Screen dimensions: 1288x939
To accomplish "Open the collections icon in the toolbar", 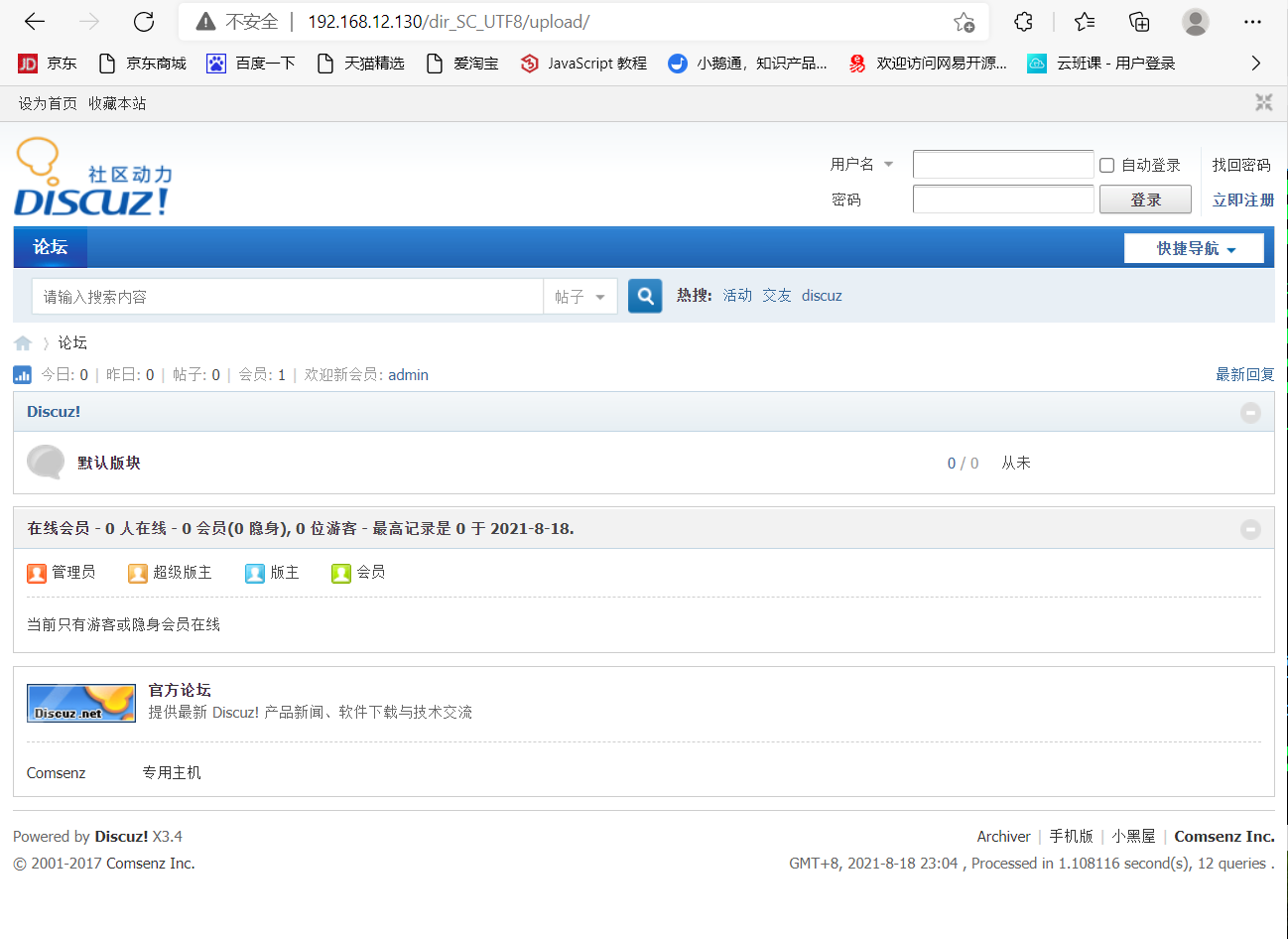I will click(1139, 21).
